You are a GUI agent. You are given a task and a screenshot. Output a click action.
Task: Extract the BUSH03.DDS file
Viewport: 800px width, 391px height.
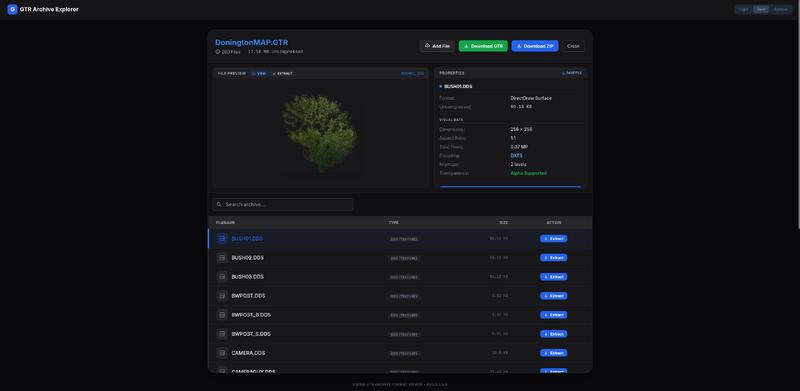click(554, 277)
